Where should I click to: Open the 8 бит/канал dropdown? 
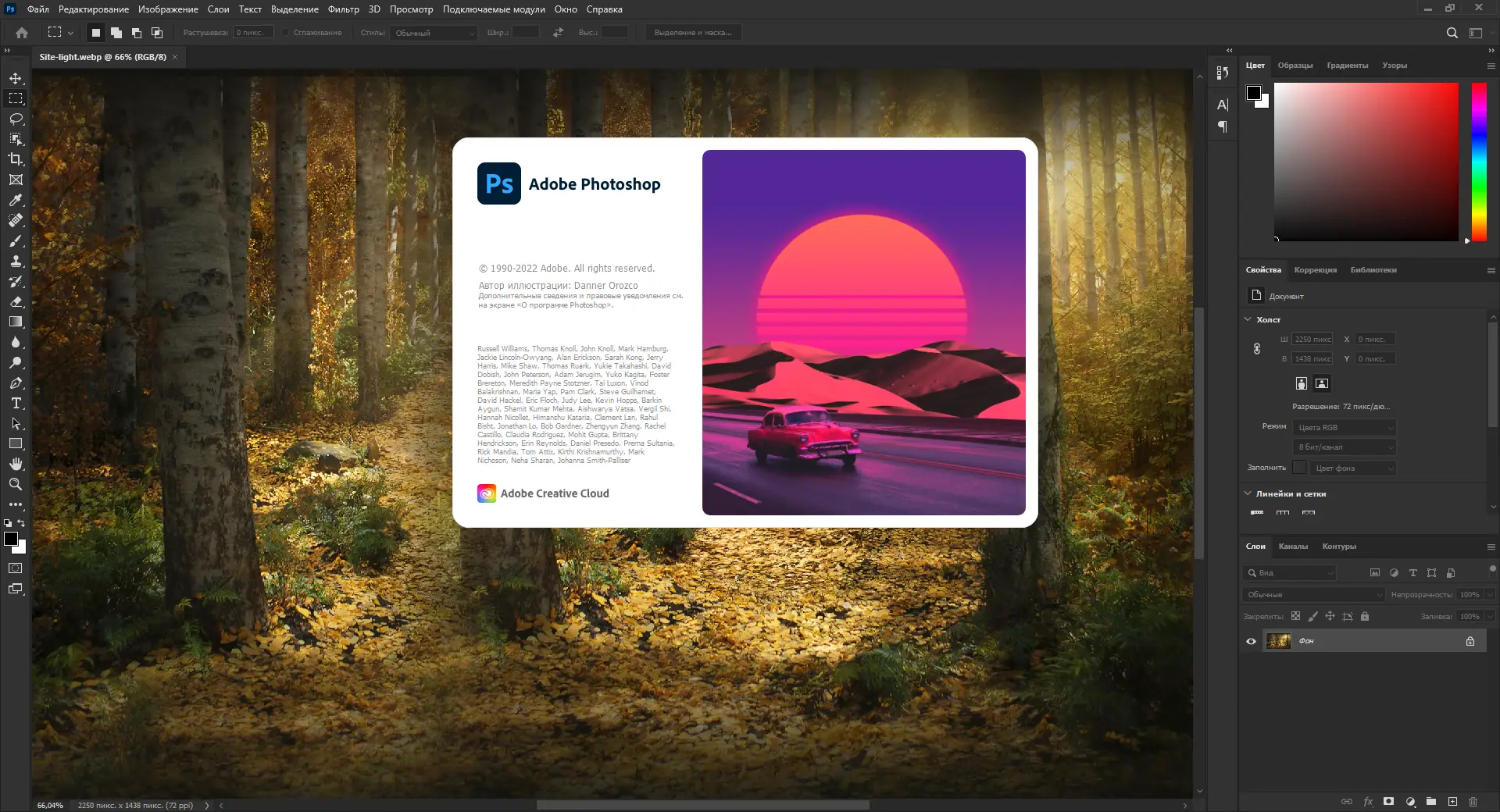pyautogui.click(x=1343, y=447)
